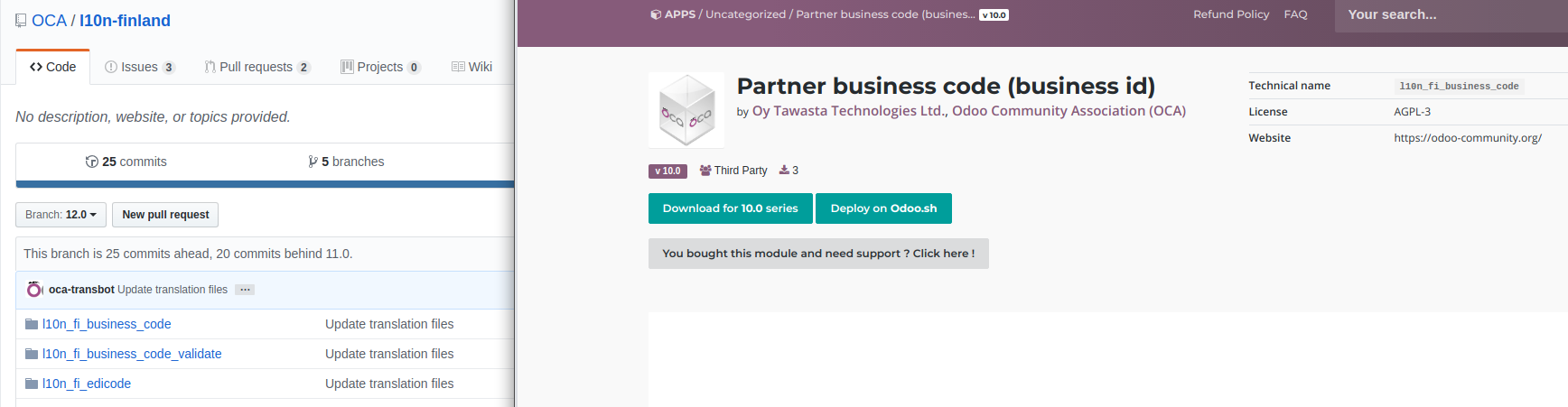Screen dimensions: 1568x407
Task: Switch to the Issues tab
Action: 139,67
